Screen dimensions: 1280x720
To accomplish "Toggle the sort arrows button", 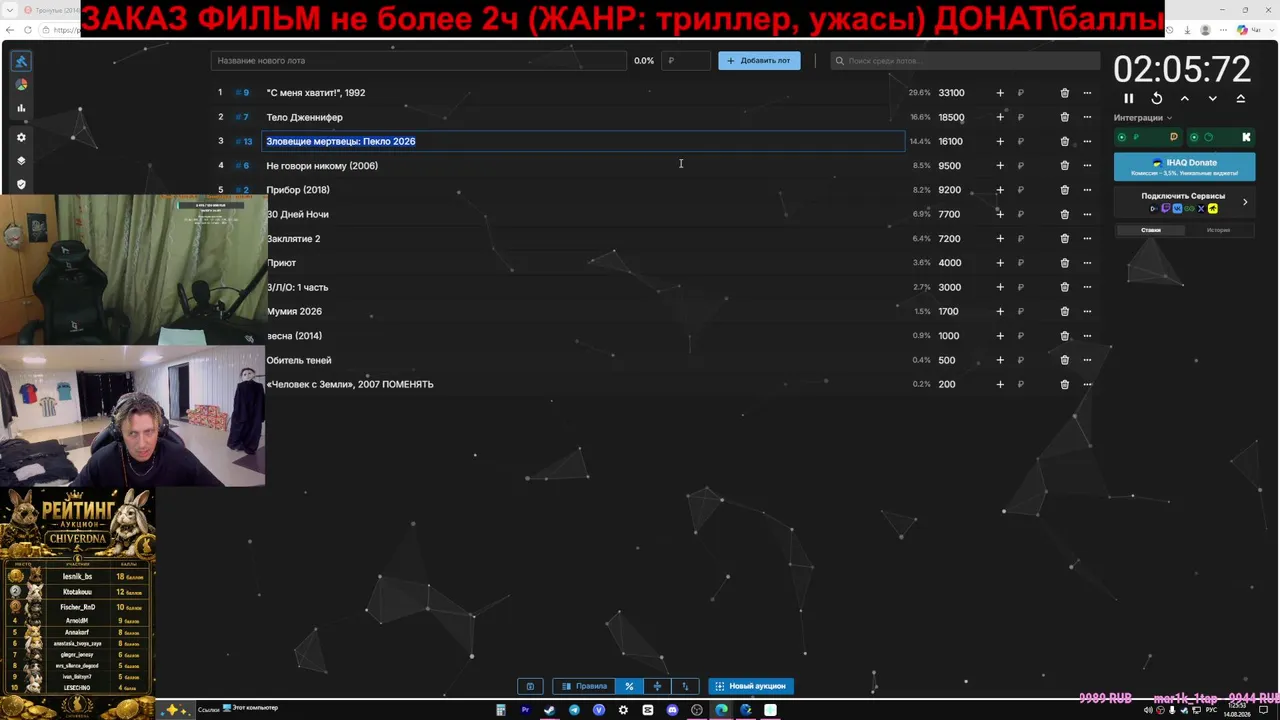I will (685, 686).
